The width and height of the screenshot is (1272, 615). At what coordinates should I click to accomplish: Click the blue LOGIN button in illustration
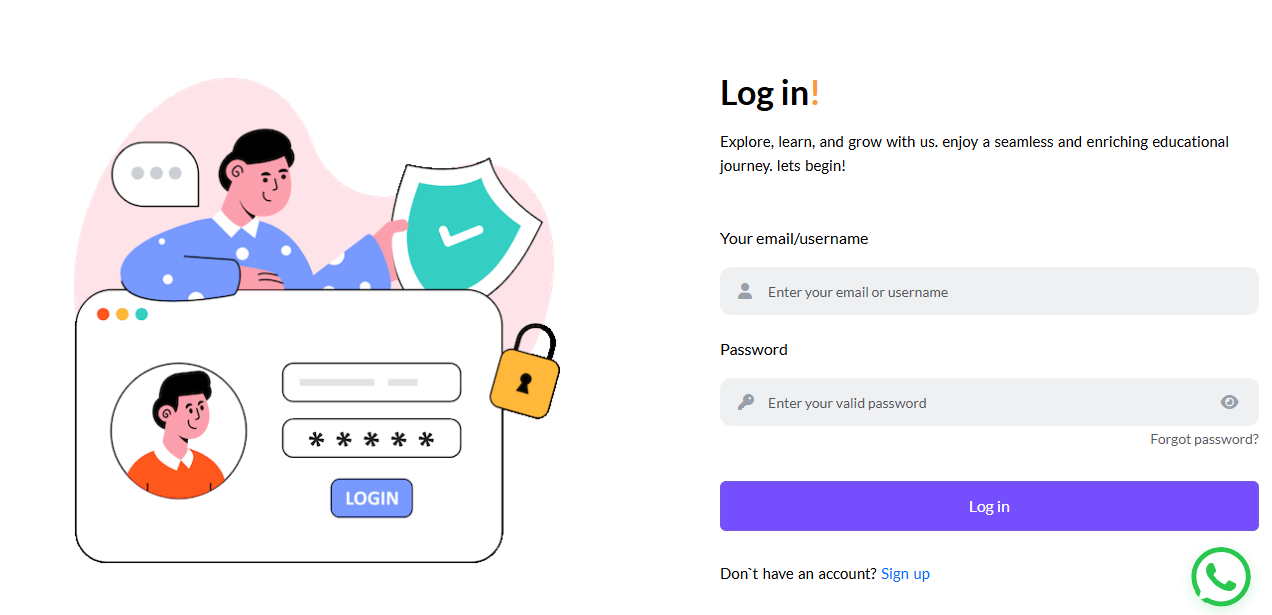(x=371, y=498)
